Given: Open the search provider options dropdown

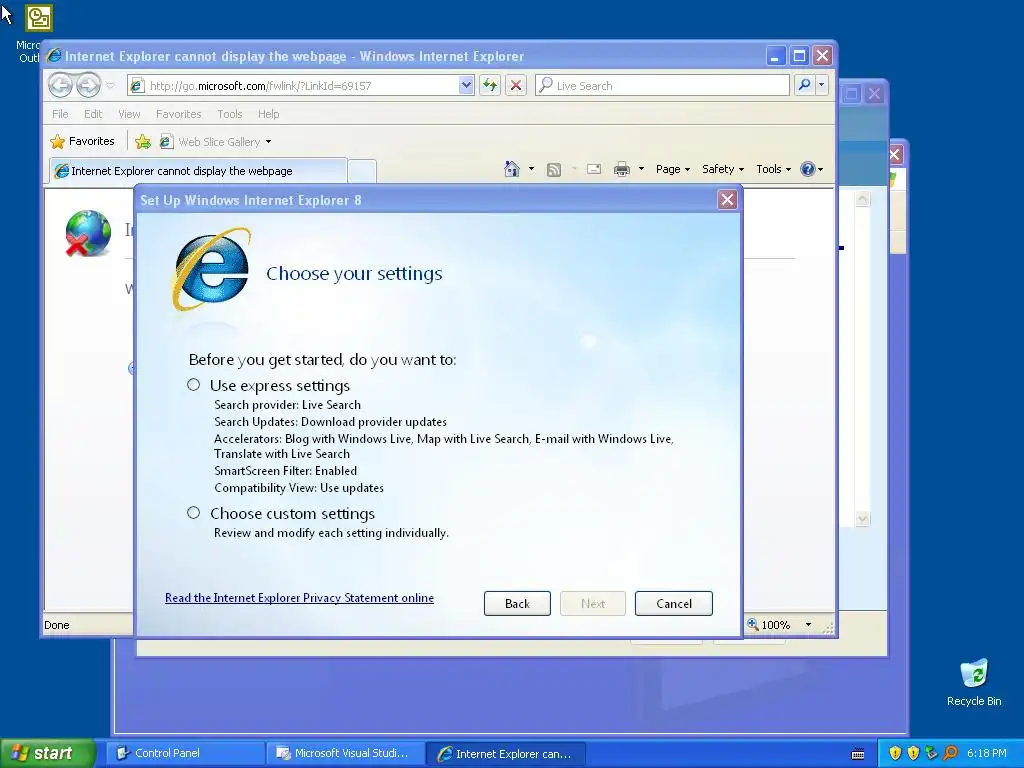Looking at the screenshot, I should coord(822,85).
